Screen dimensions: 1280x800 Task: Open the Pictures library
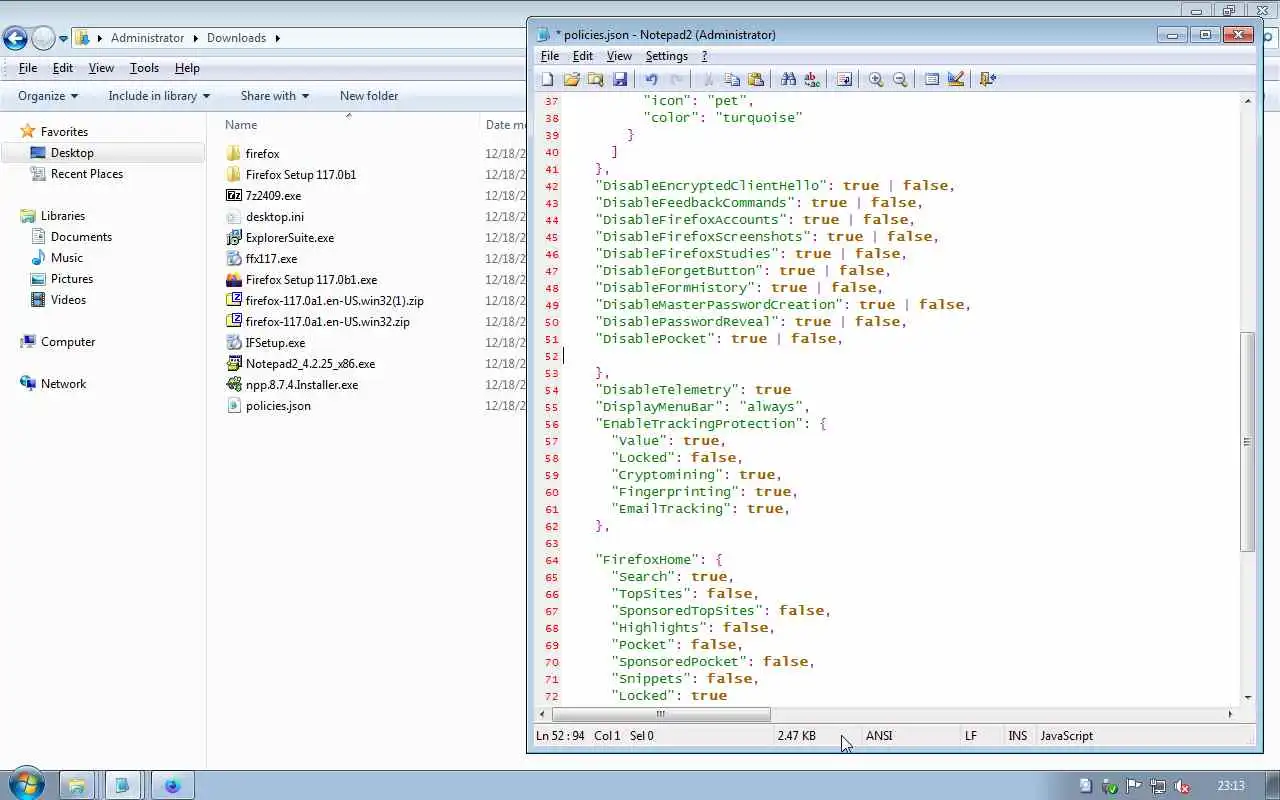coord(72,279)
